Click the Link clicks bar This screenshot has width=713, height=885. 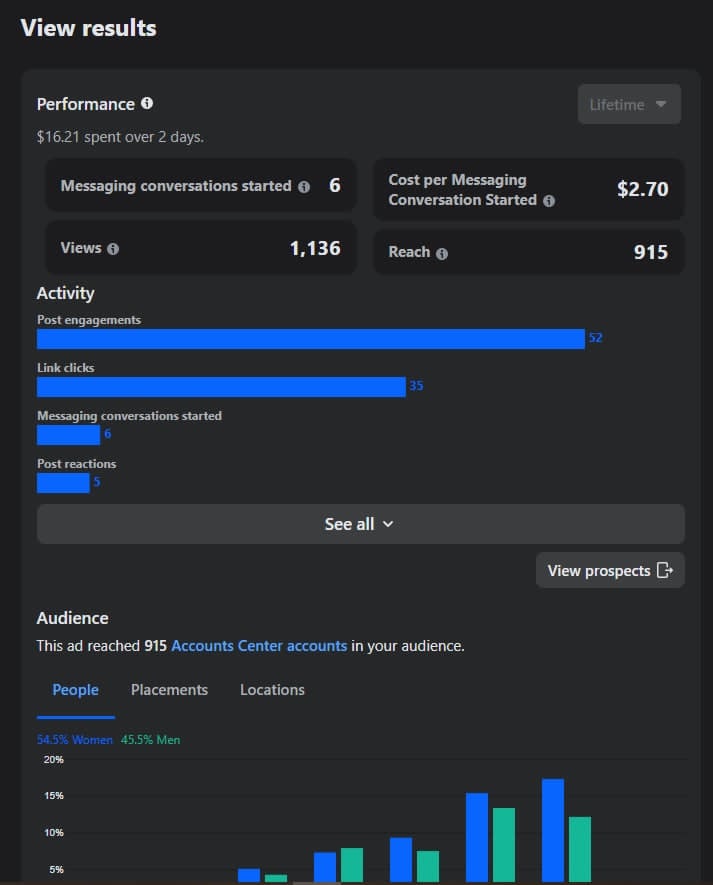221,387
